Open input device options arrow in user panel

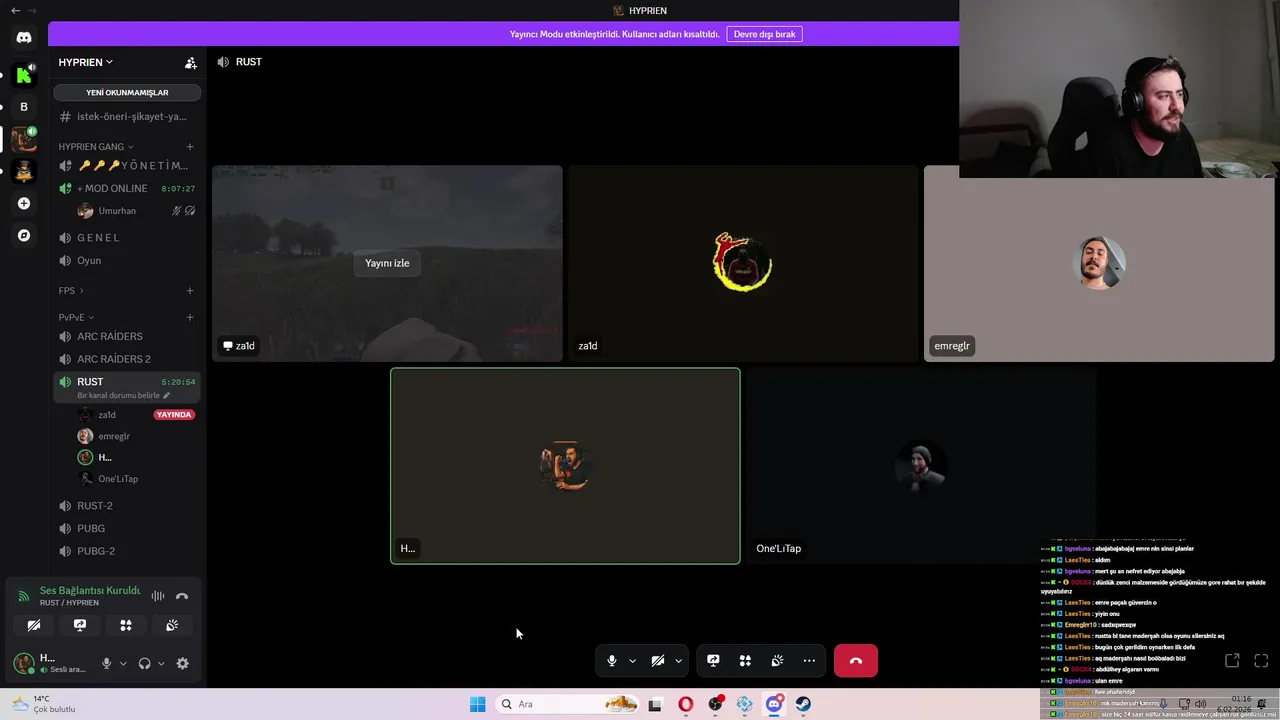coord(123,663)
